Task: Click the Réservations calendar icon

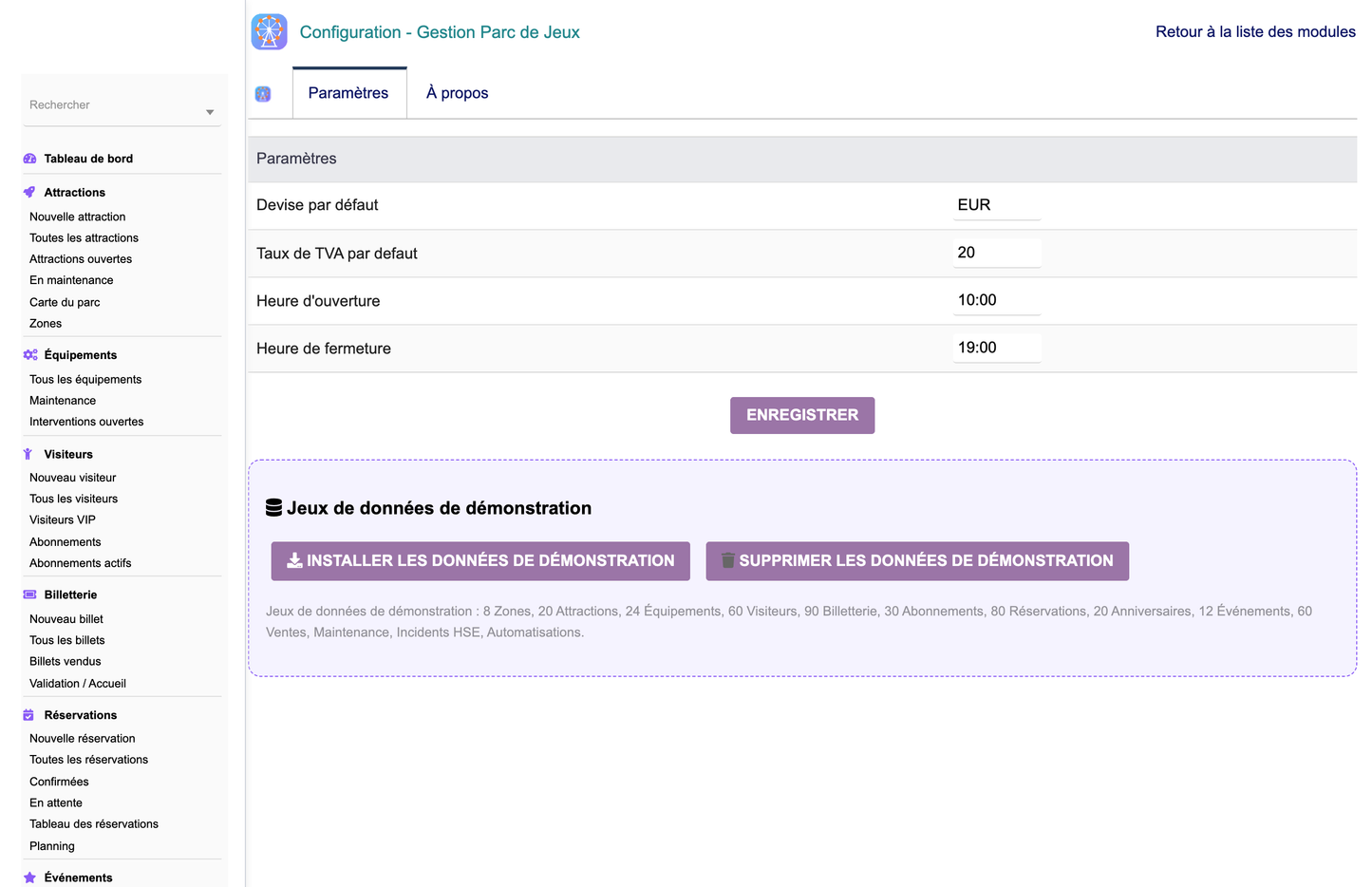Action: 28,715
